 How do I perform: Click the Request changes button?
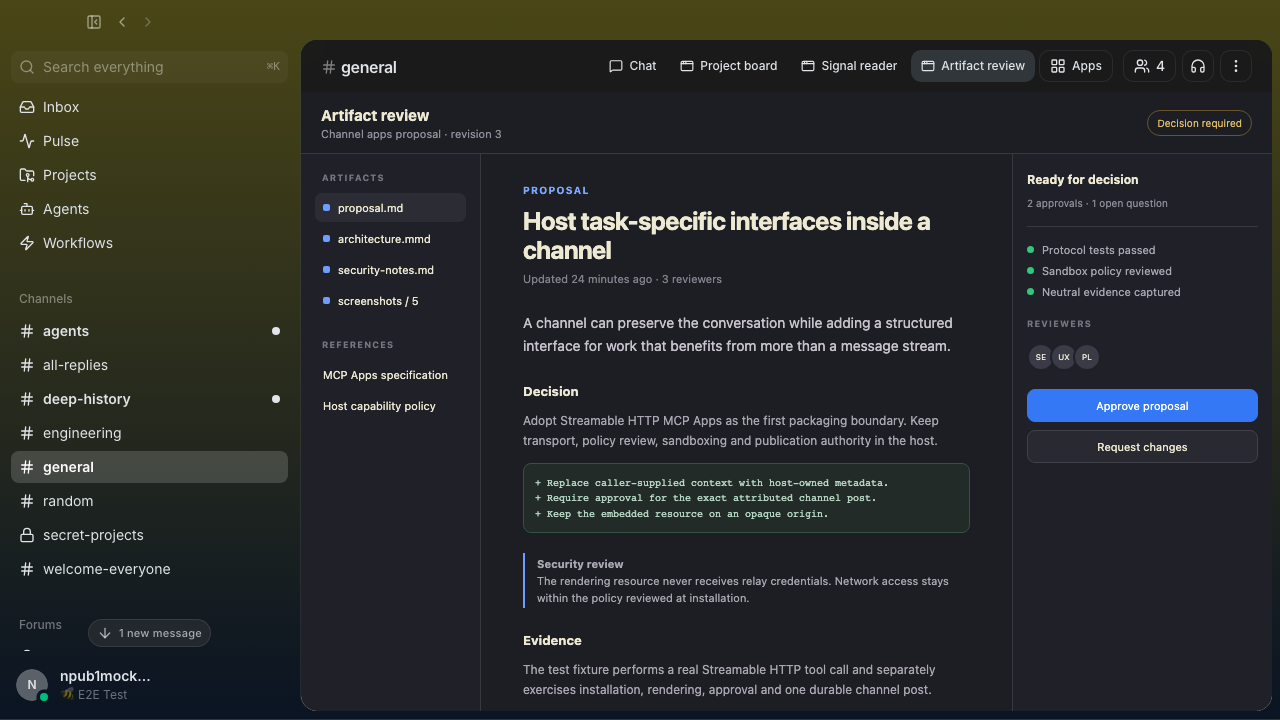tap(1142, 447)
